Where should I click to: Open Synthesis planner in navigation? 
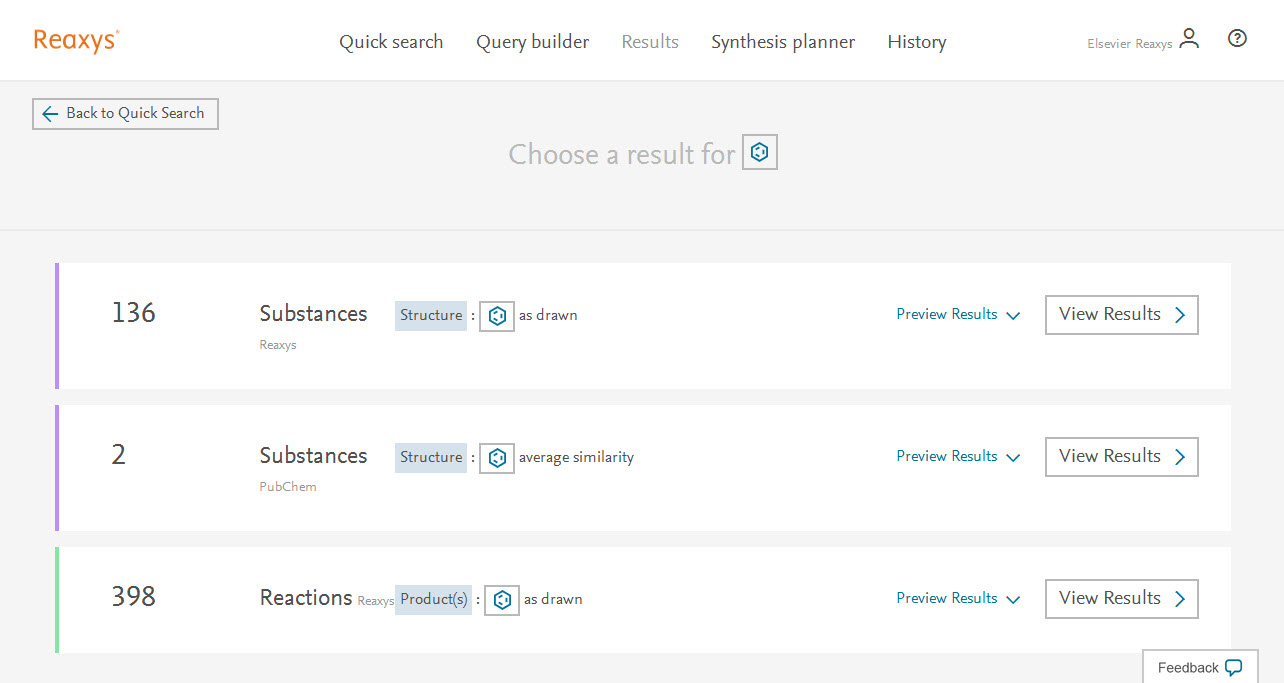pos(783,42)
